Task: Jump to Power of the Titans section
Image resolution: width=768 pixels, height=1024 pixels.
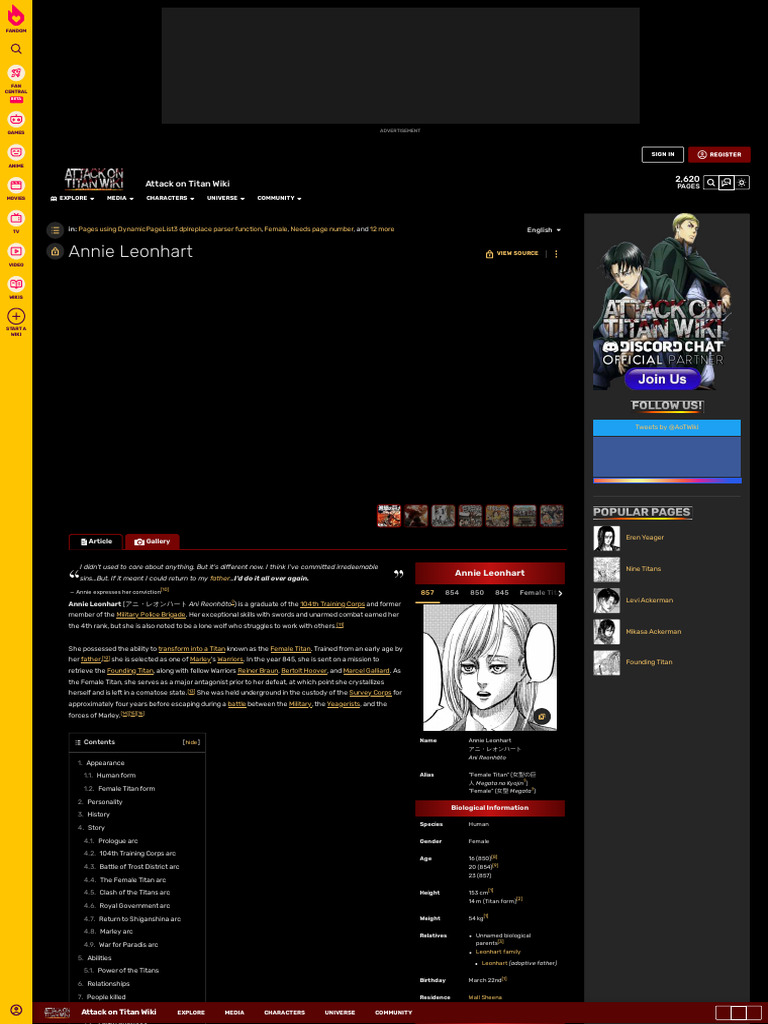Action: coord(128,970)
